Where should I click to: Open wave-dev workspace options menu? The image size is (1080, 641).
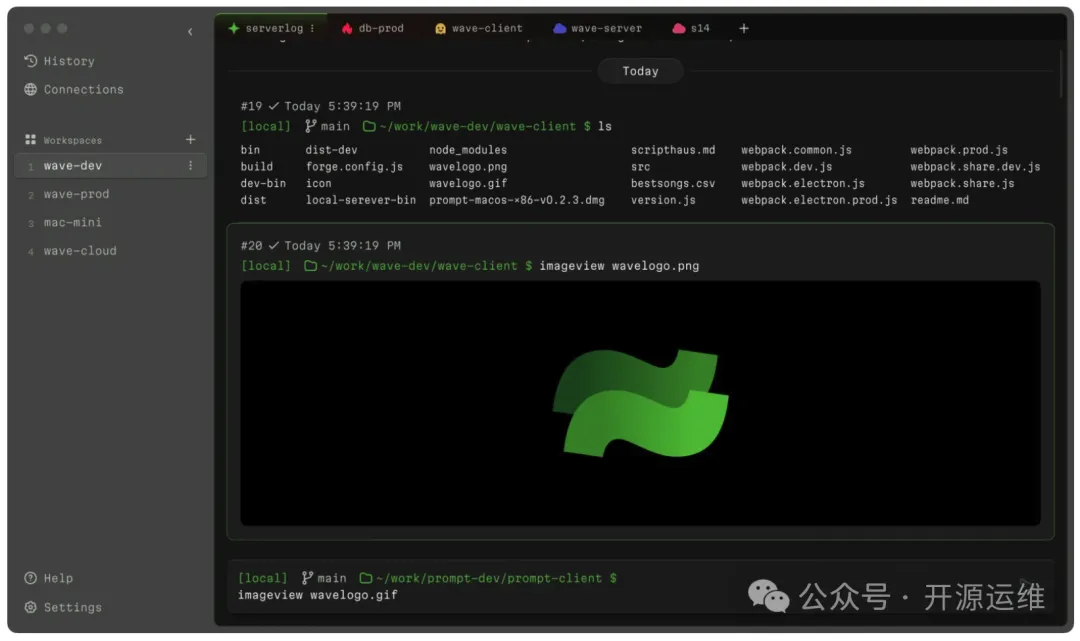190,166
